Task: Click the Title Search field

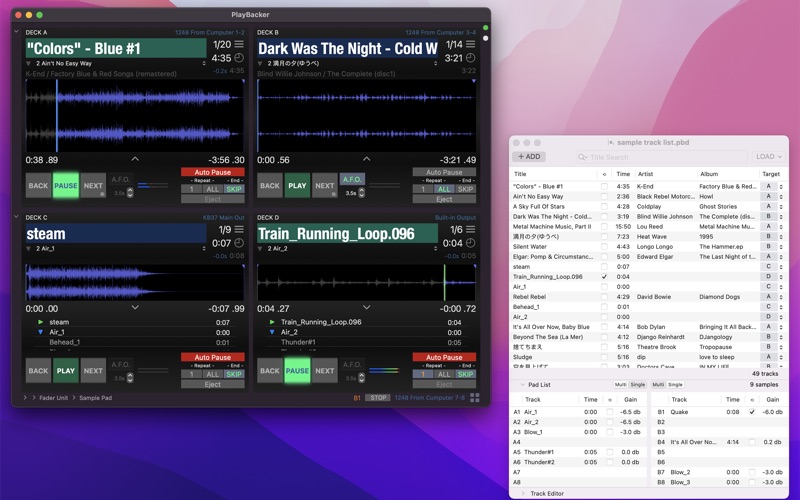Action: [x=660, y=157]
